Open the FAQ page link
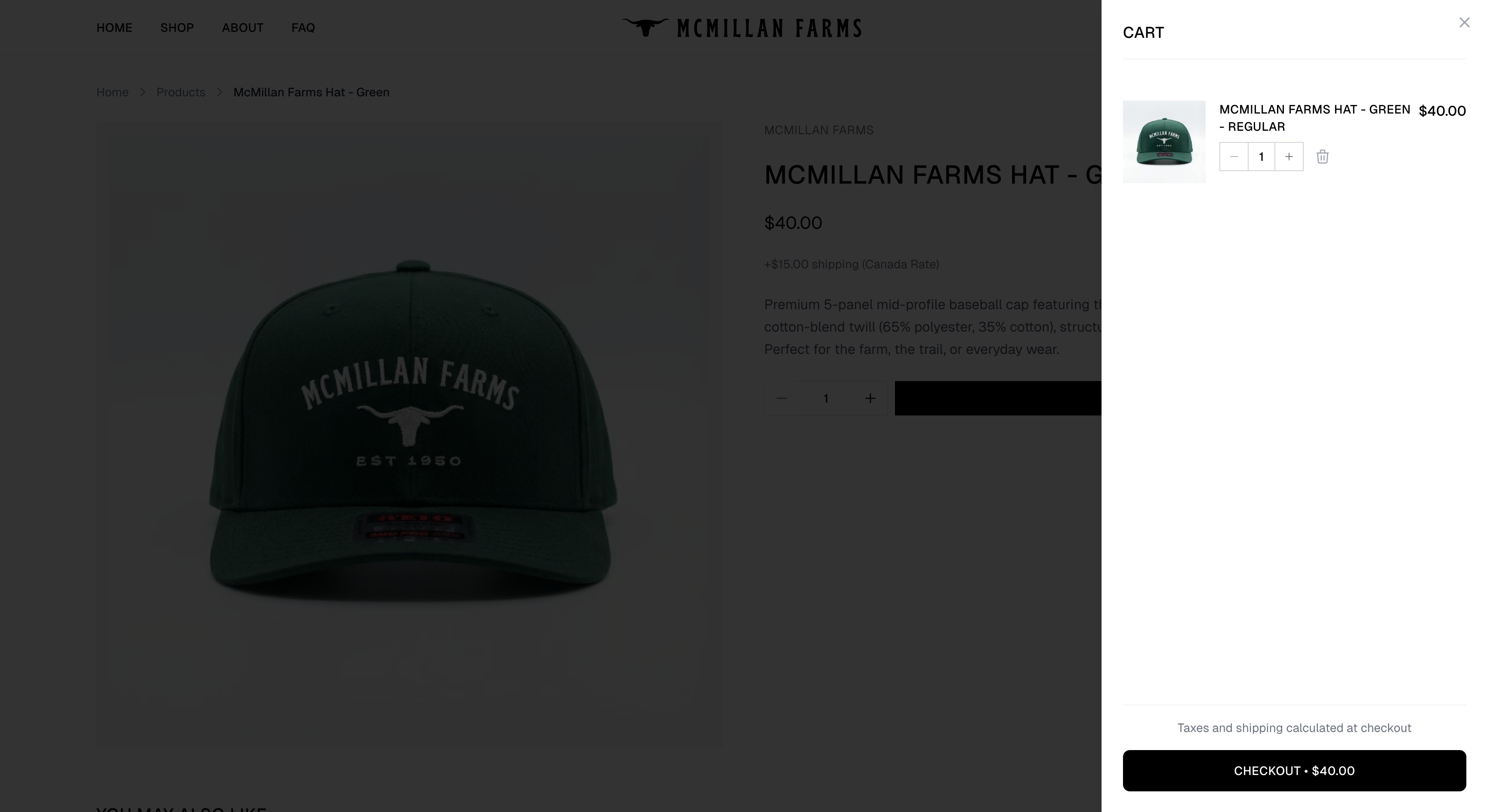 [303, 28]
